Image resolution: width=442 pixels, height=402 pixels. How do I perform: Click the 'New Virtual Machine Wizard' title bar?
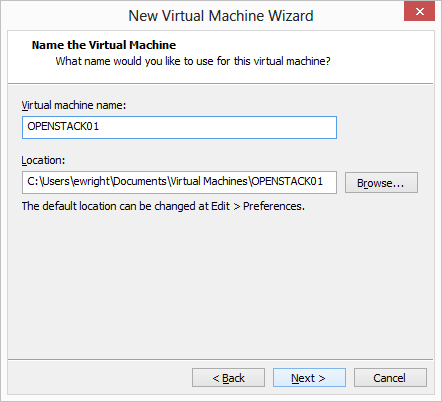pos(221,16)
